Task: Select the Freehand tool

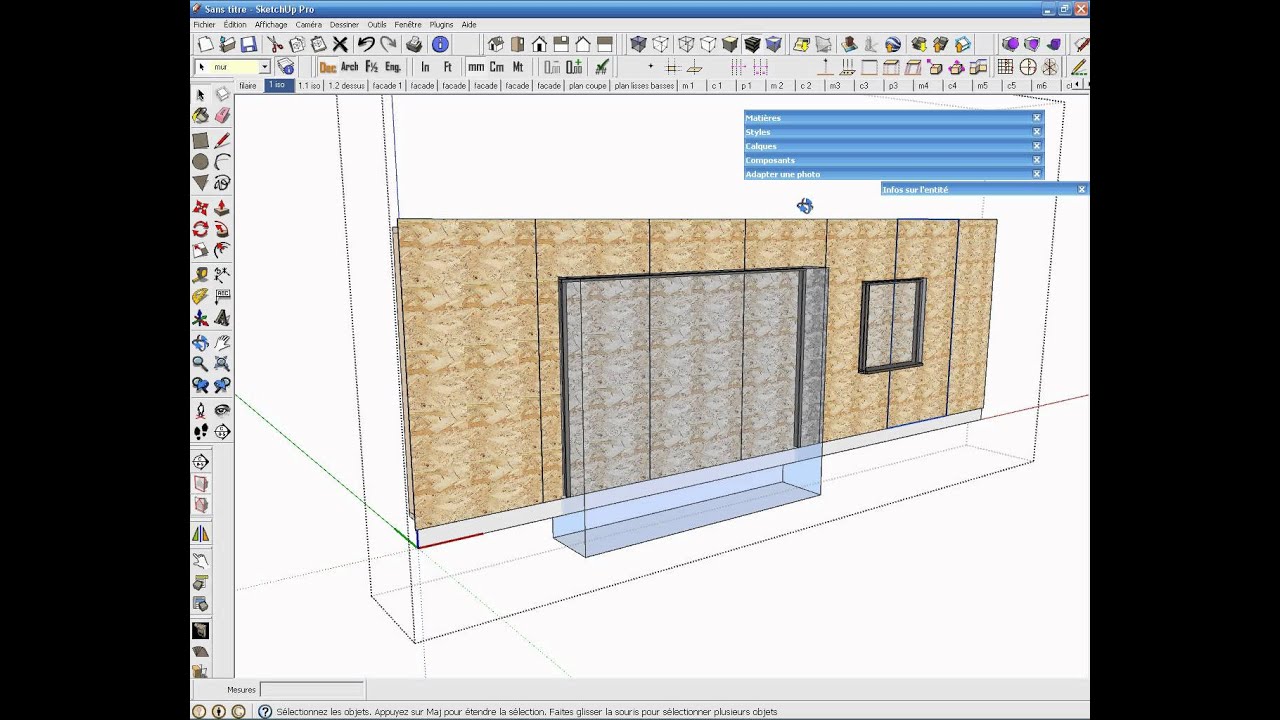Action: pyautogui.click(x=222, y=183)
